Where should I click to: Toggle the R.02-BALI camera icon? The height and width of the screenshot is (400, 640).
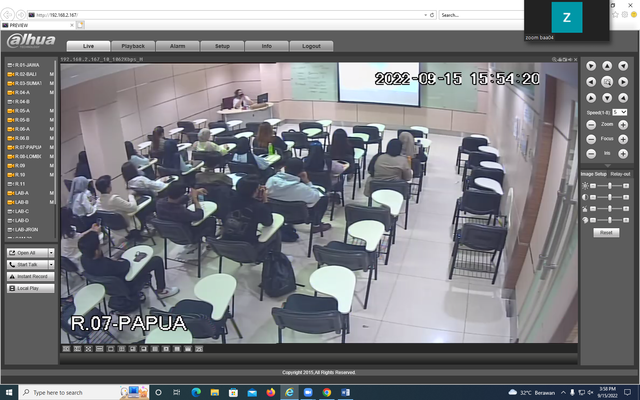(10, 74)
